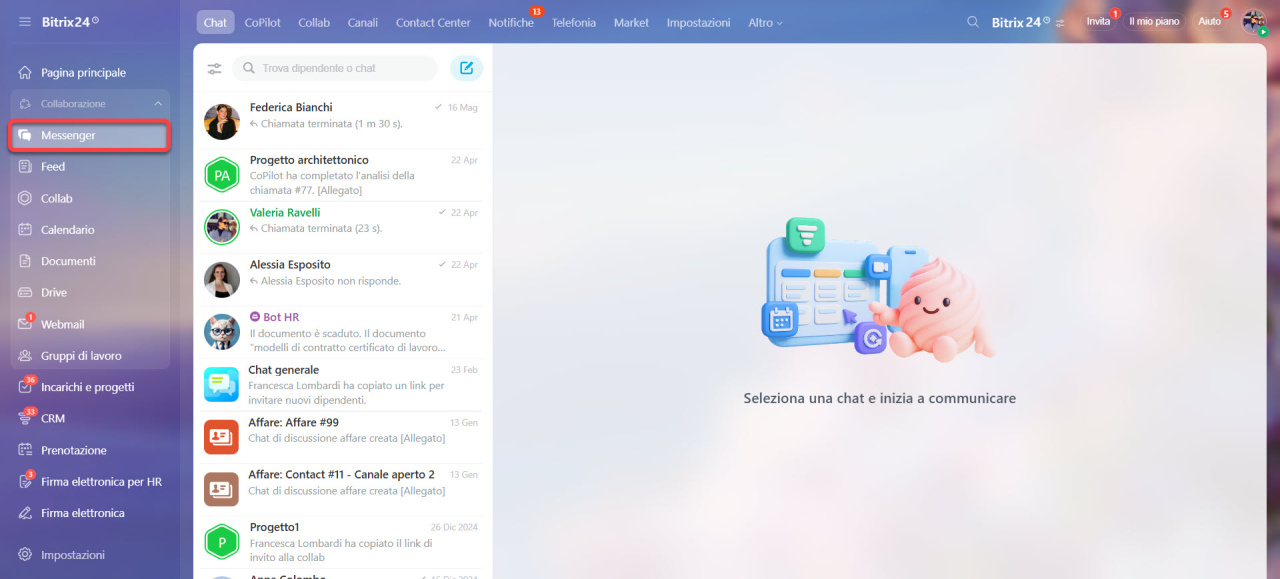Switch to the Collab tab

point(314,22)
